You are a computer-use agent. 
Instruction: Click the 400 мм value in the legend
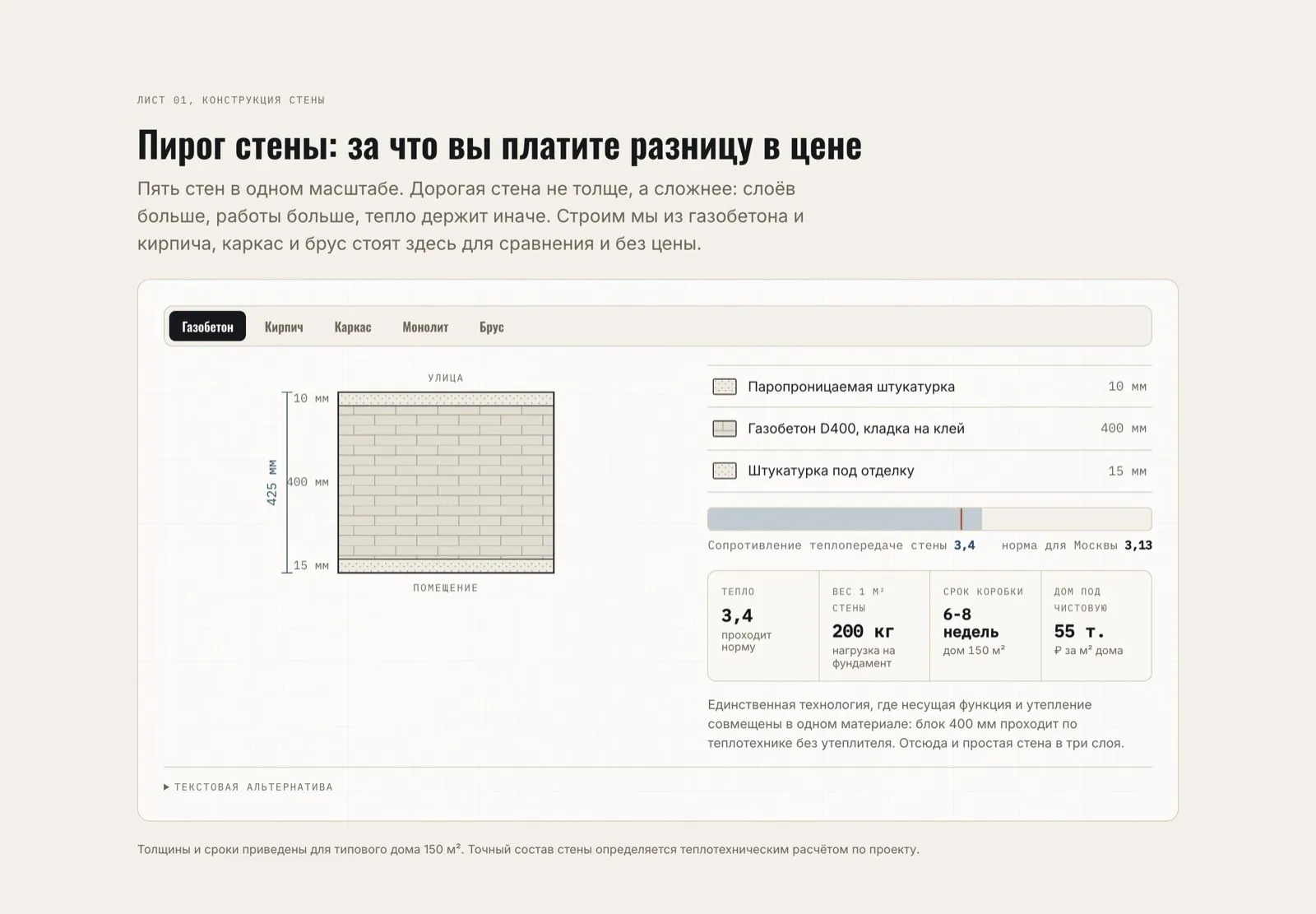[x=1124, y=429]
